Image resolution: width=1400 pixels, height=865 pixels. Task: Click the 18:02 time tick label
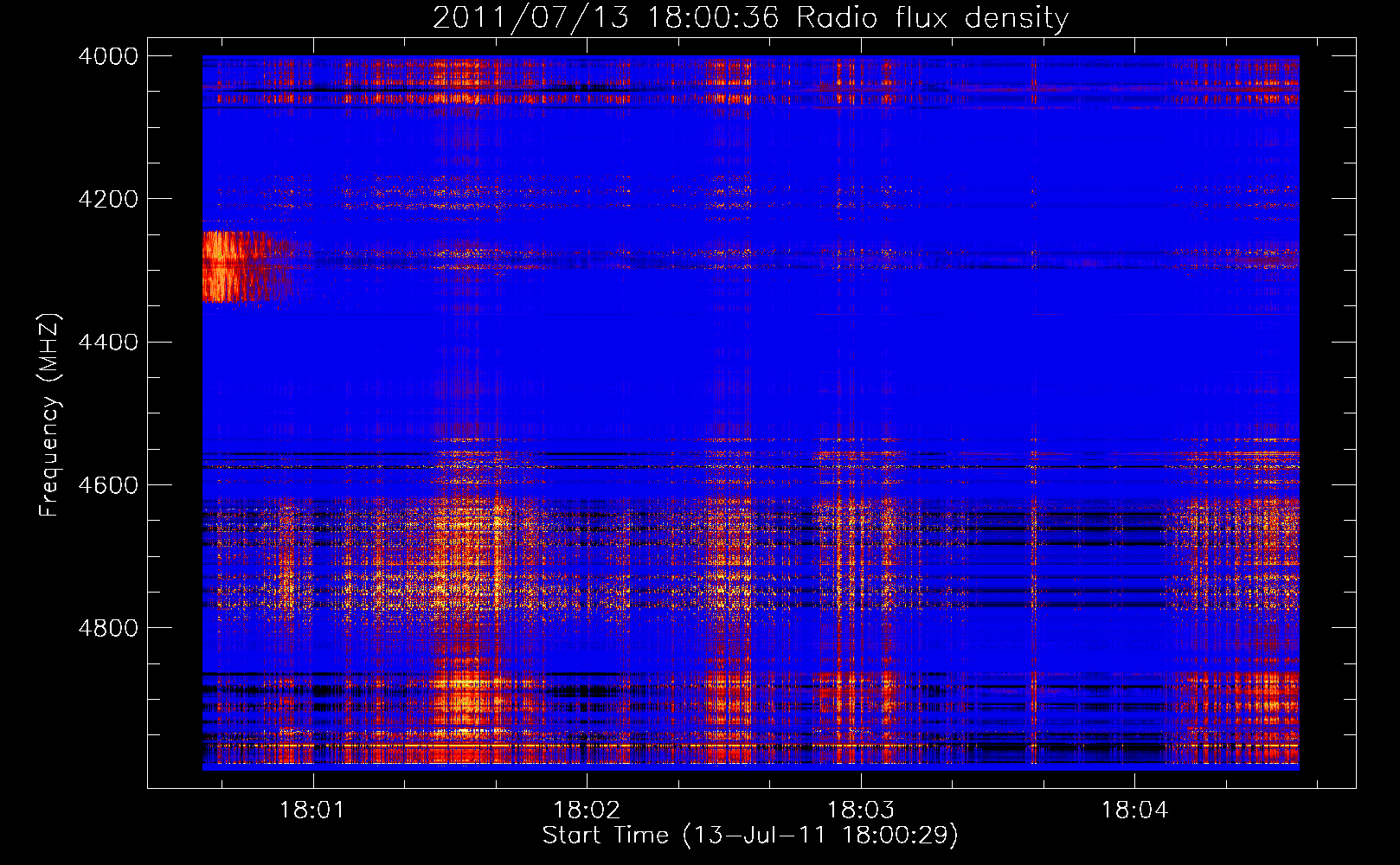tap(587, 811)
